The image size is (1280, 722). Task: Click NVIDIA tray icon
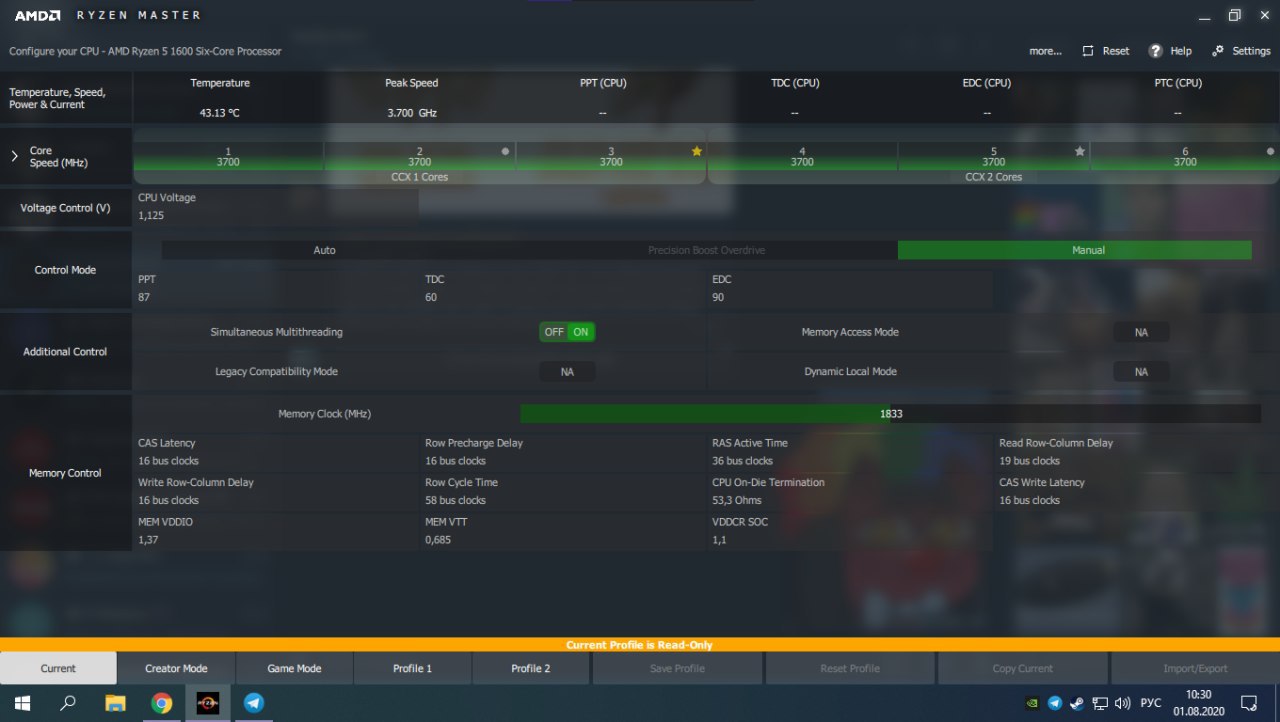(1033, 703)
